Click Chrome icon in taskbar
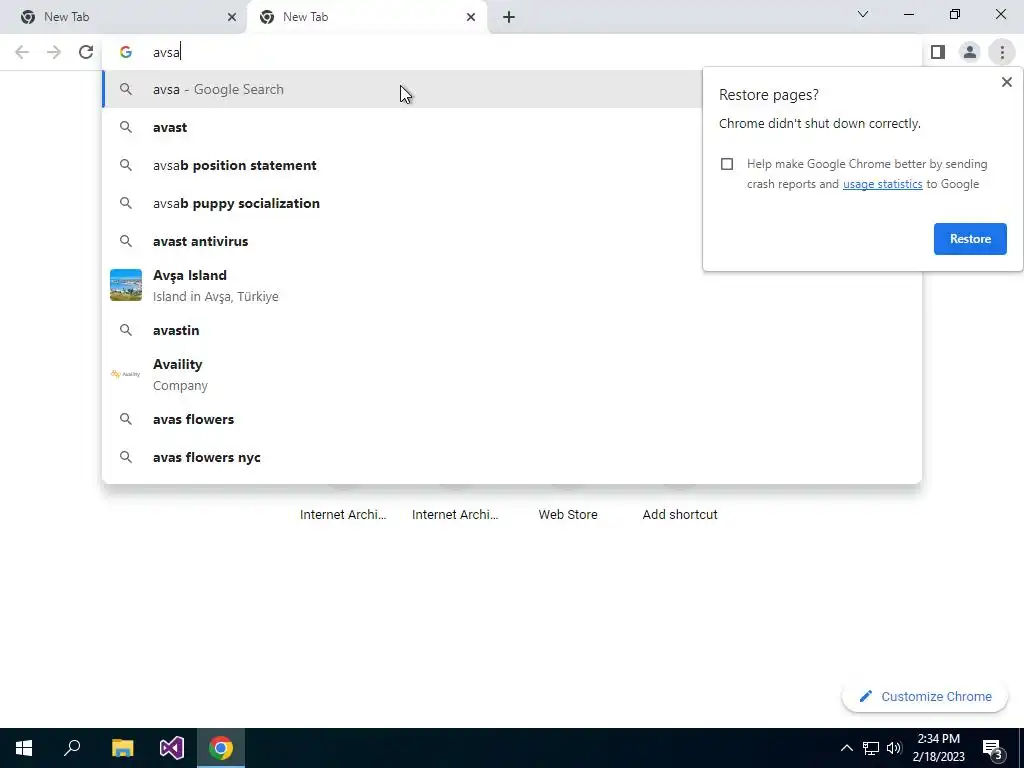This screenshot has width=1024, height=768. [x=221, y=748]
